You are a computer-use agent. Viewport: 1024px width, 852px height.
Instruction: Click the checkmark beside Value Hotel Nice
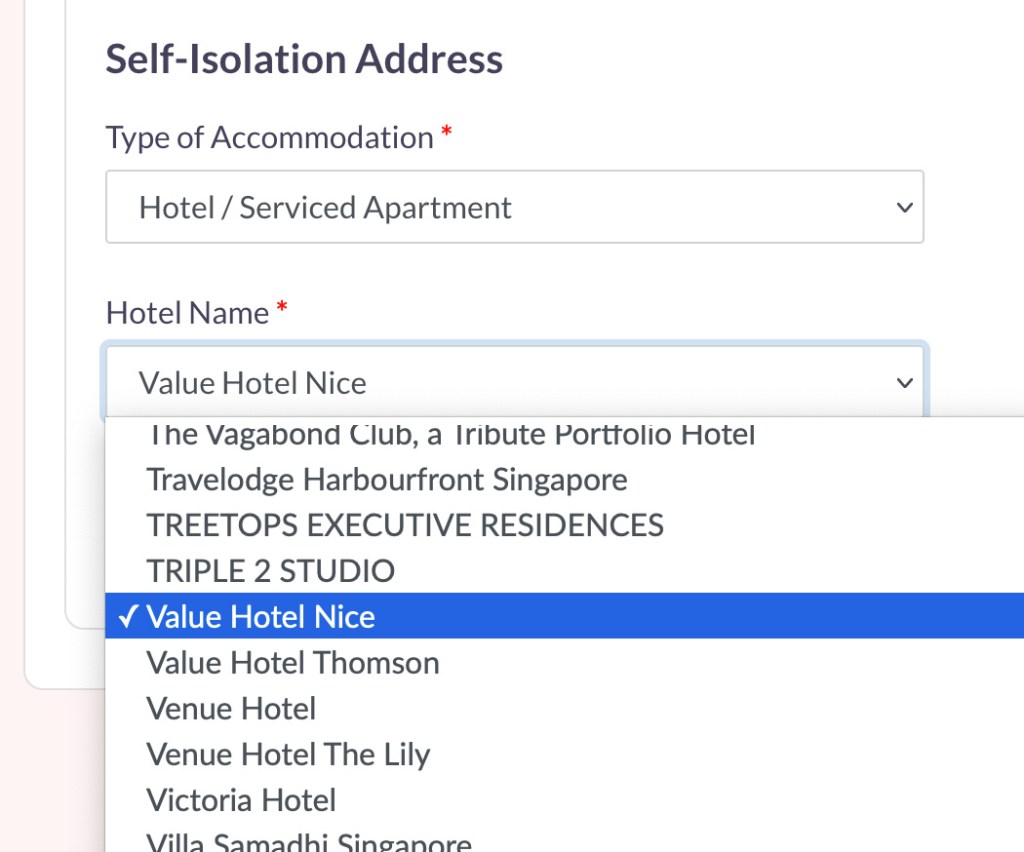click(x=127, y=616)
